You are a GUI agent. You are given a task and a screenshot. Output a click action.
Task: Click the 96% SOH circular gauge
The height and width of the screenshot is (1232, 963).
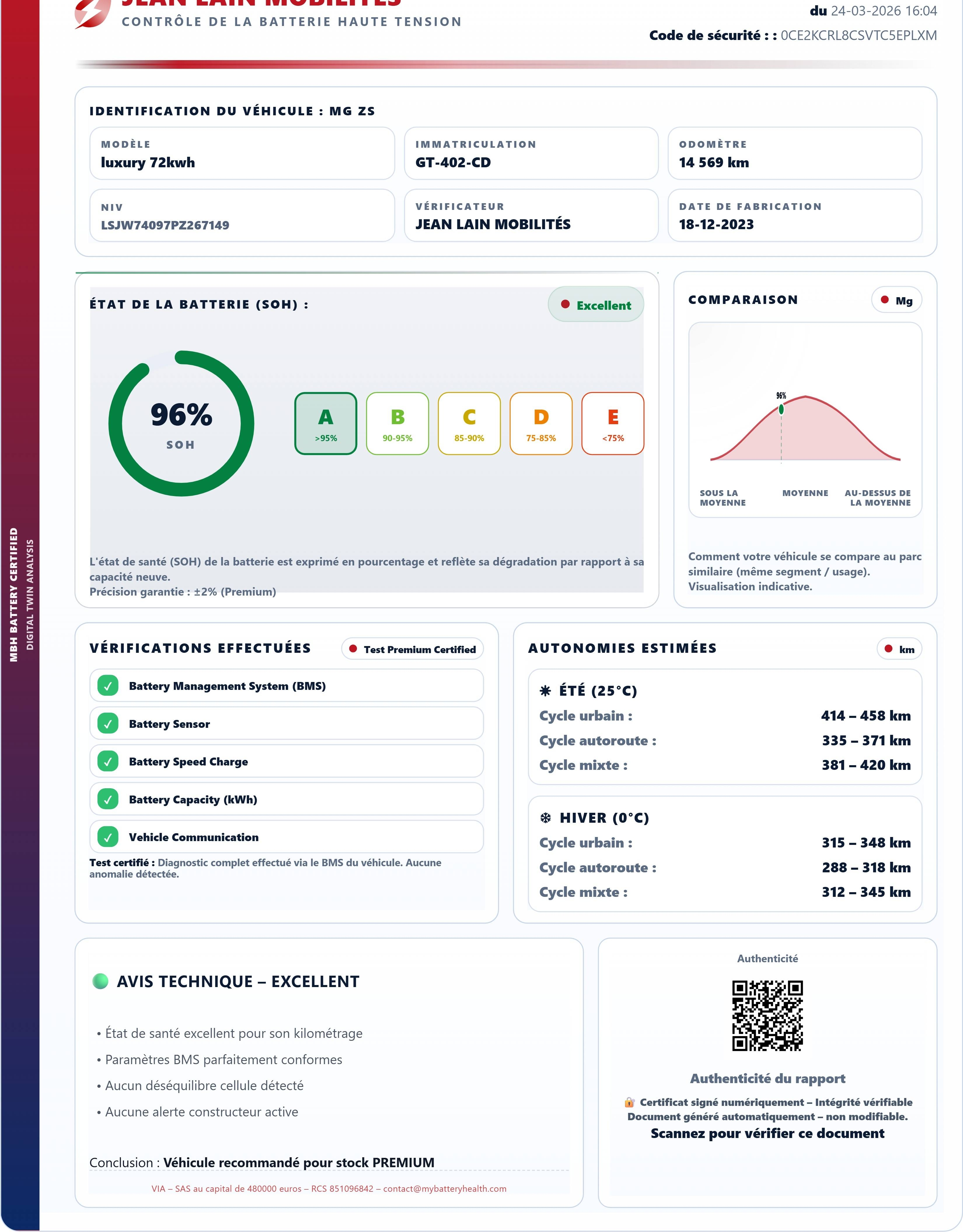tap(181, 424)
